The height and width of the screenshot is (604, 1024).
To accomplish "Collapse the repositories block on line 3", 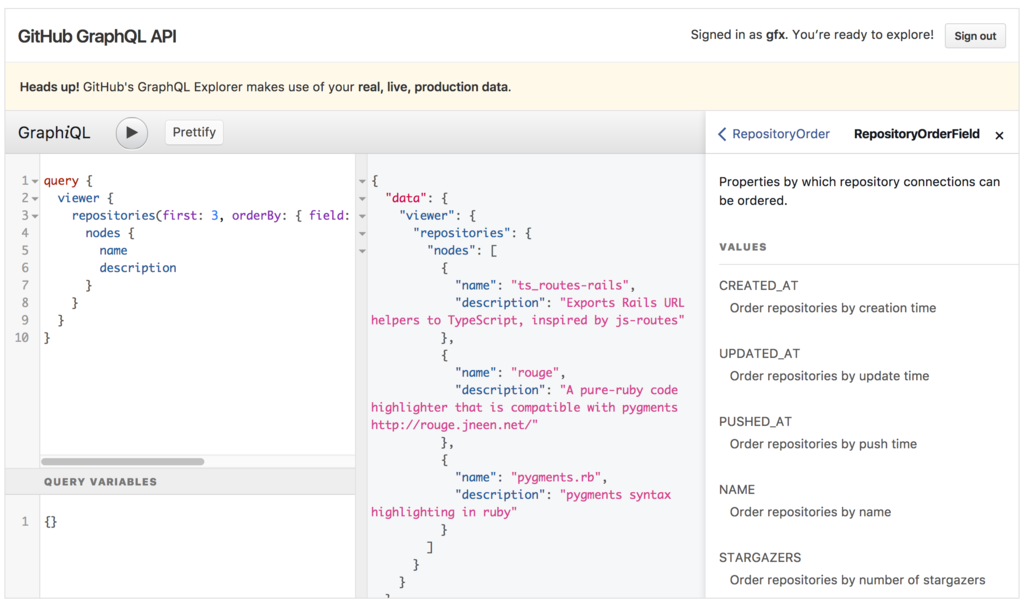I will point(35,216).
